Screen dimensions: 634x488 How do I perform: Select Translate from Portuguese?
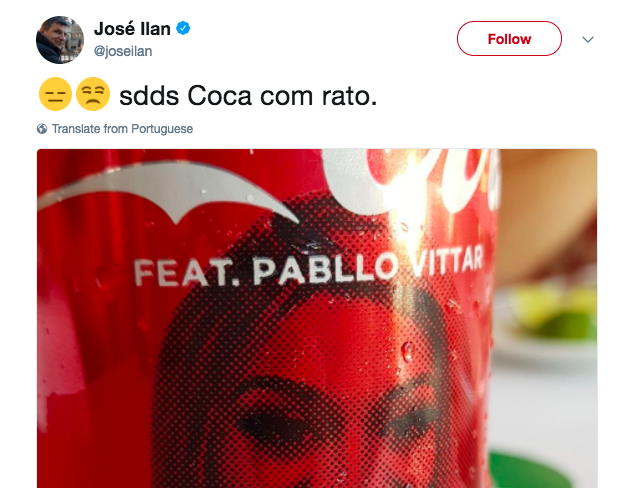click(122, 129)
